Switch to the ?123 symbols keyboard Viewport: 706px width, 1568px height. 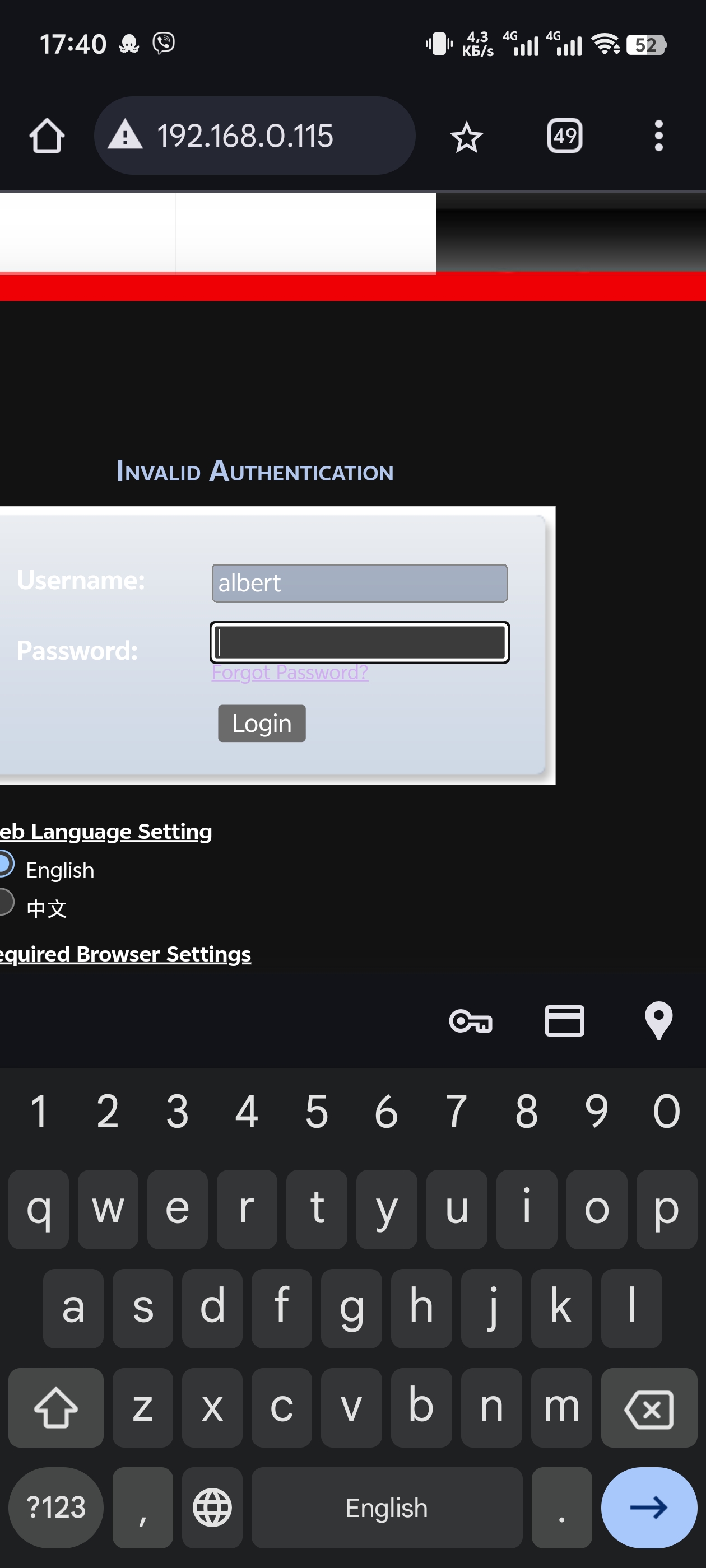[56, 1508]
